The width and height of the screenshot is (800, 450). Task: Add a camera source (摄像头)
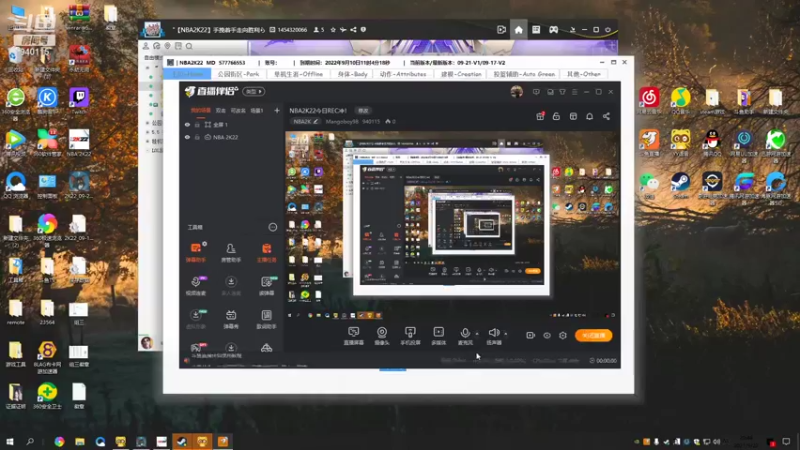click(382, 336)
